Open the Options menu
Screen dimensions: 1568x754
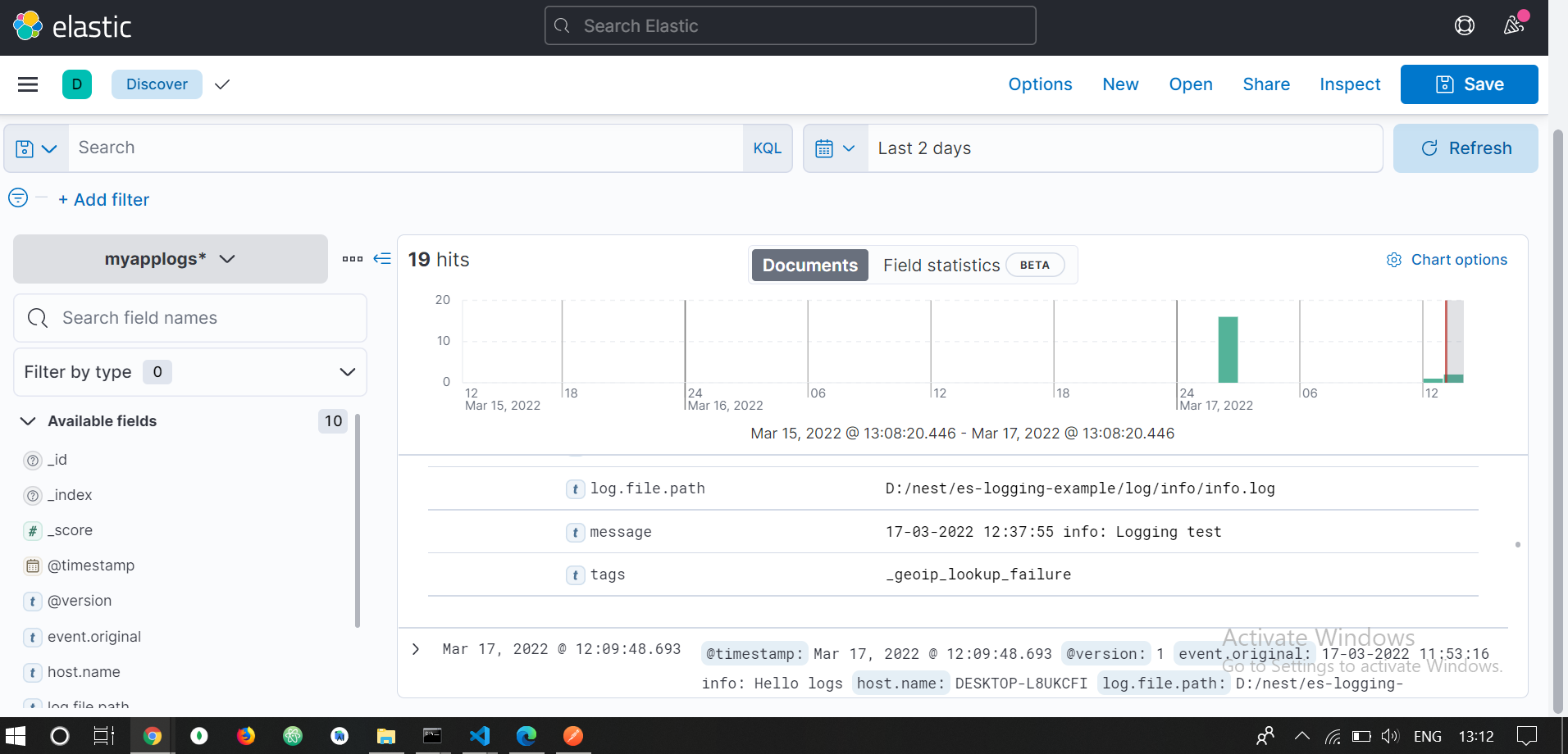coord(1040,84)
